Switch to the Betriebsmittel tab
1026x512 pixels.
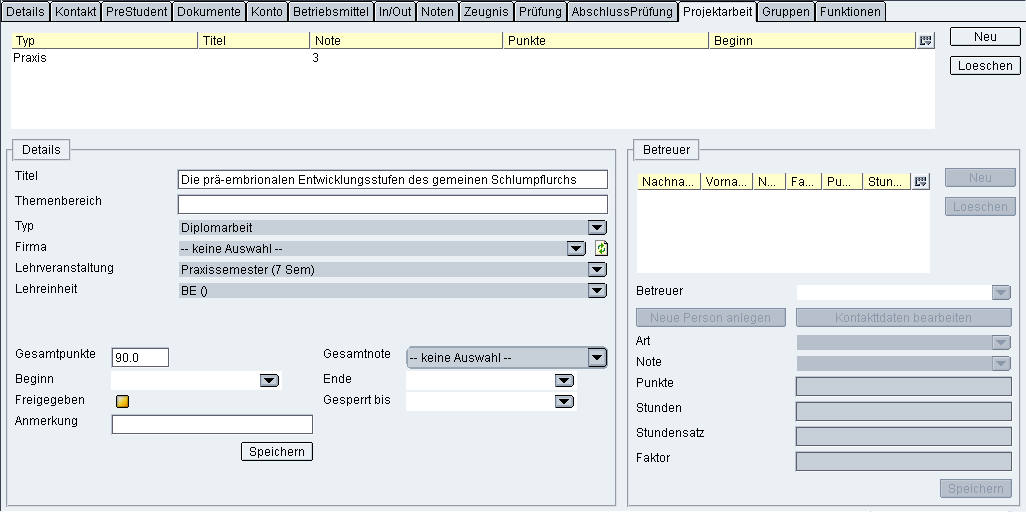[330, 12]
